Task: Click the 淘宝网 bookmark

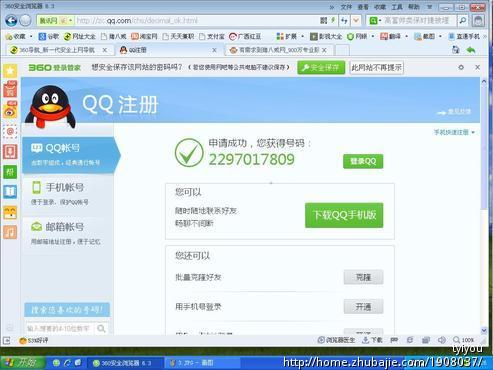Action: tap(144, 36)
